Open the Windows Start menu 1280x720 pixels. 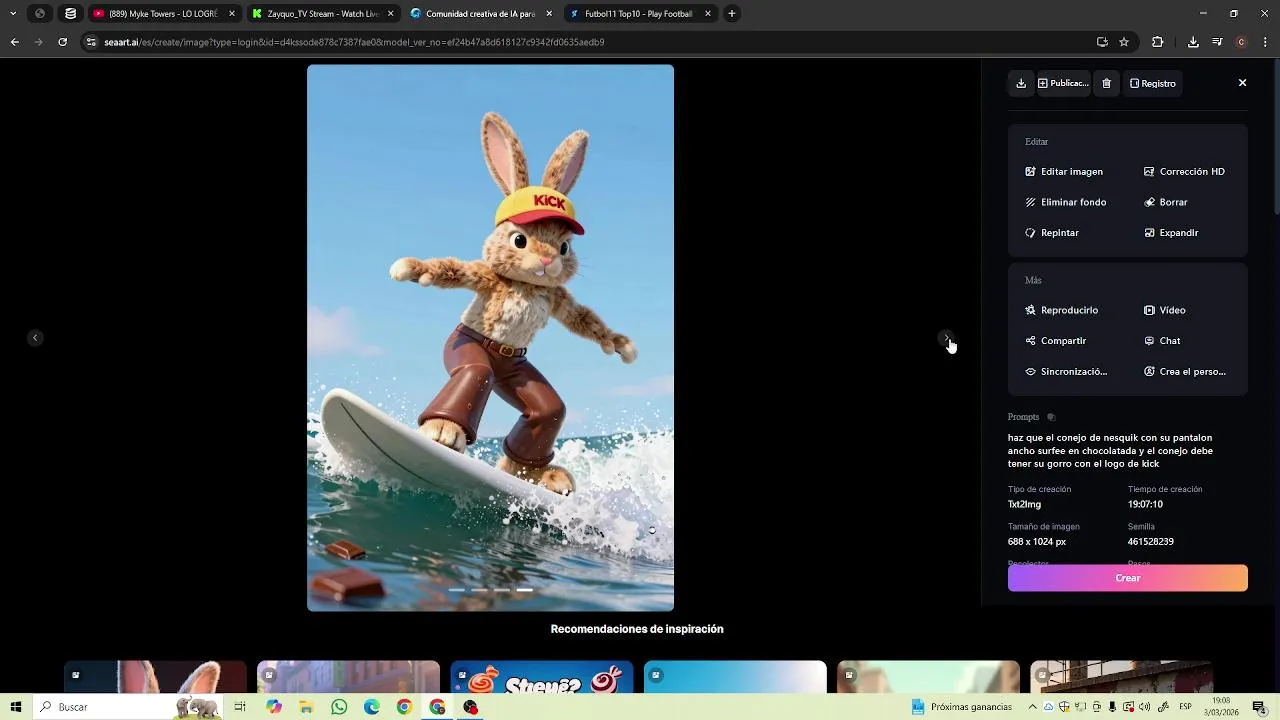click(16, 707)
